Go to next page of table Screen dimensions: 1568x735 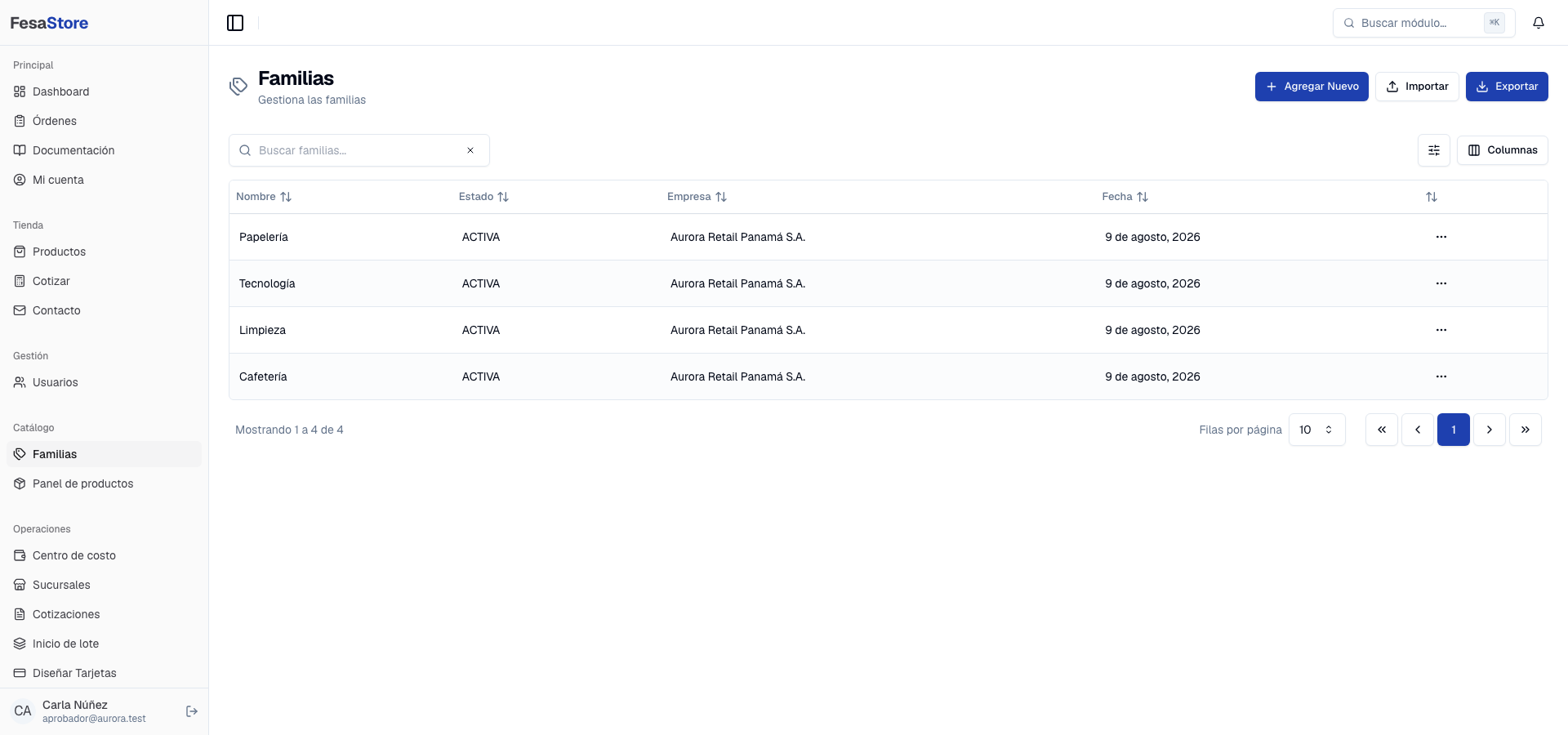point(1490,430)
